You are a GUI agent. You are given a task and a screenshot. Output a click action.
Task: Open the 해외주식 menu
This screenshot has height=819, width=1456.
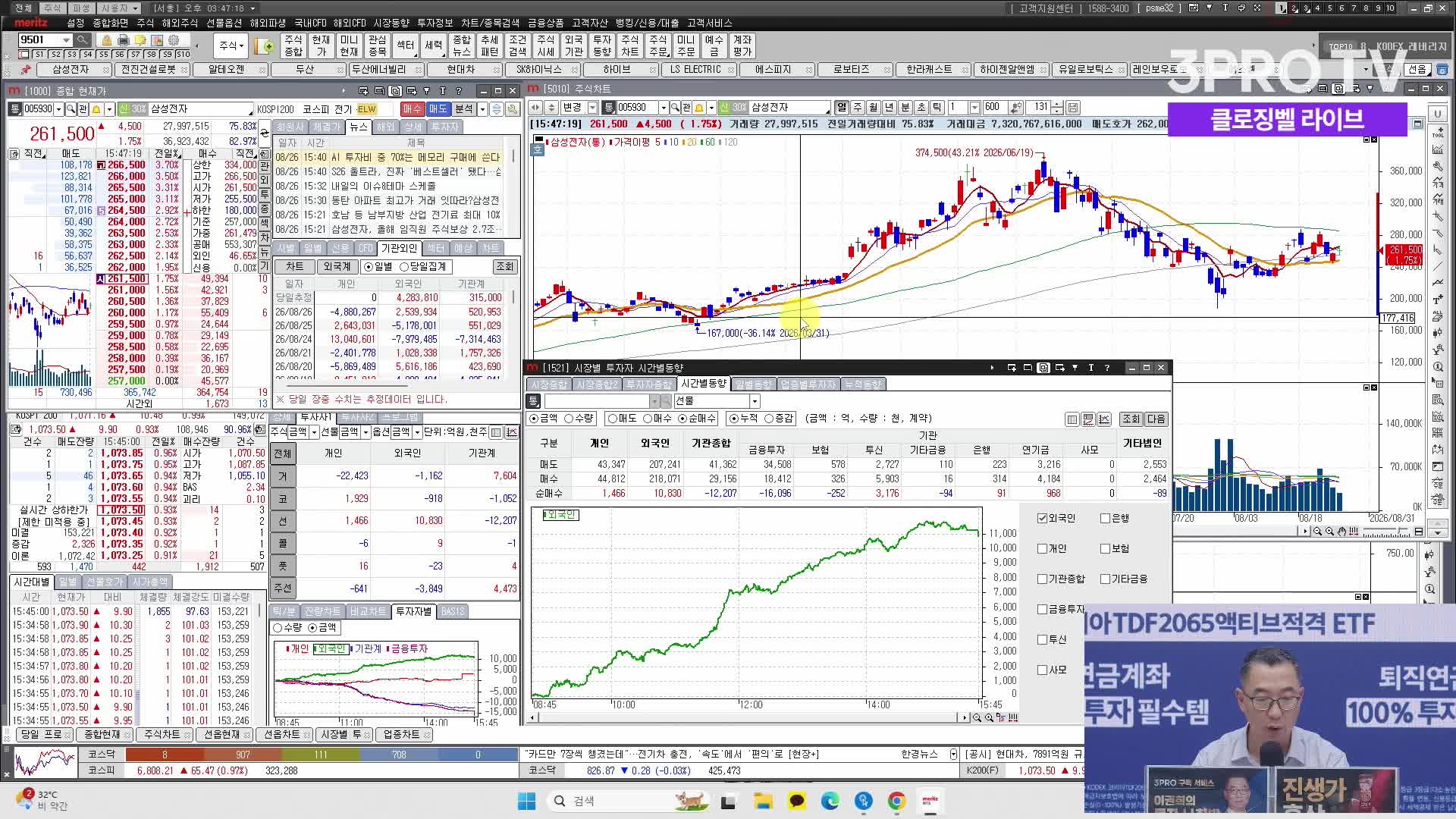point(180,23)
